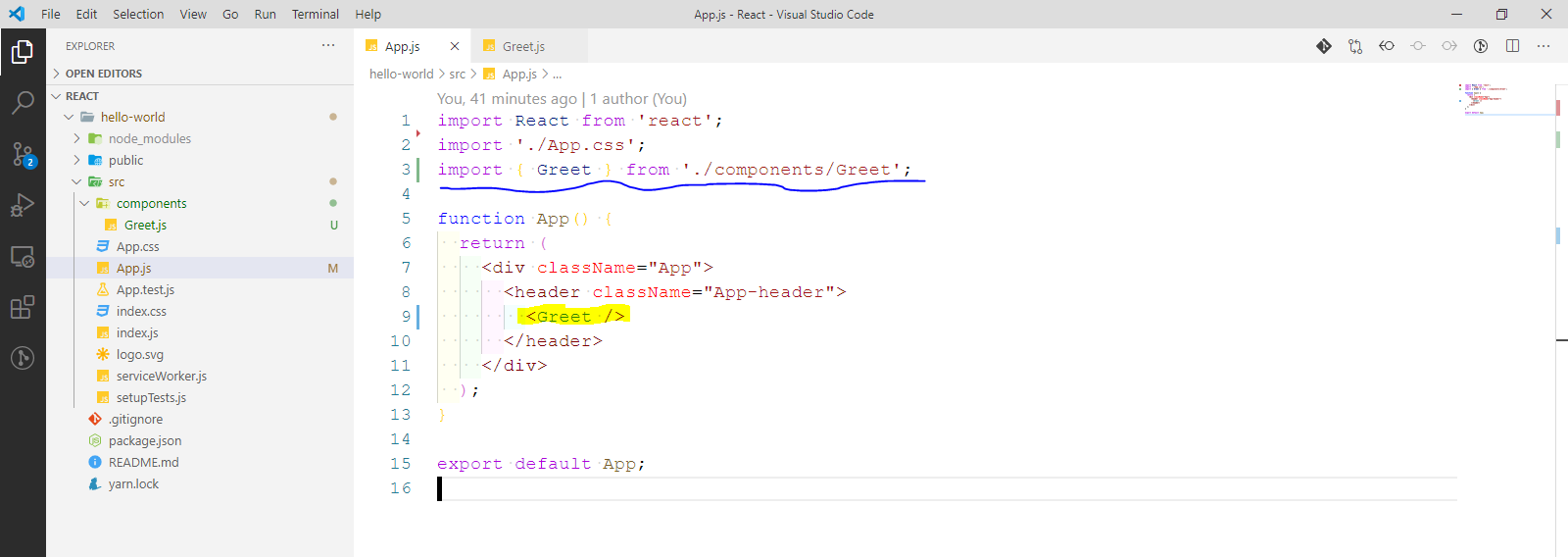This screenshot has width=1568, height=557.
Task: Switch to the Greet.js editor tab
Action: point(529,46)
